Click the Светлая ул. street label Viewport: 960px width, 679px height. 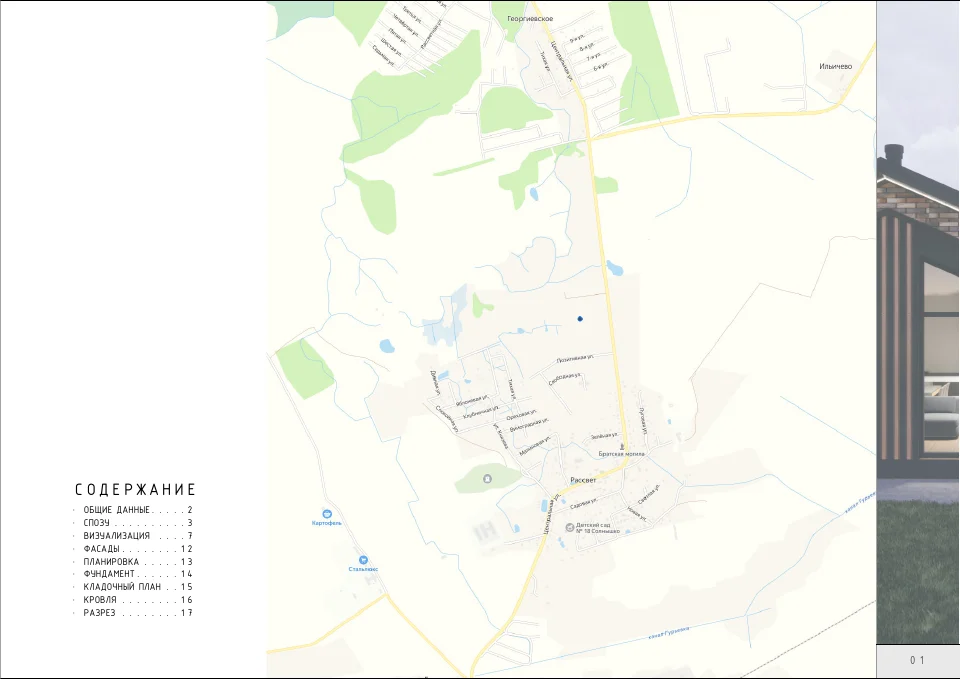coord(648,494)
